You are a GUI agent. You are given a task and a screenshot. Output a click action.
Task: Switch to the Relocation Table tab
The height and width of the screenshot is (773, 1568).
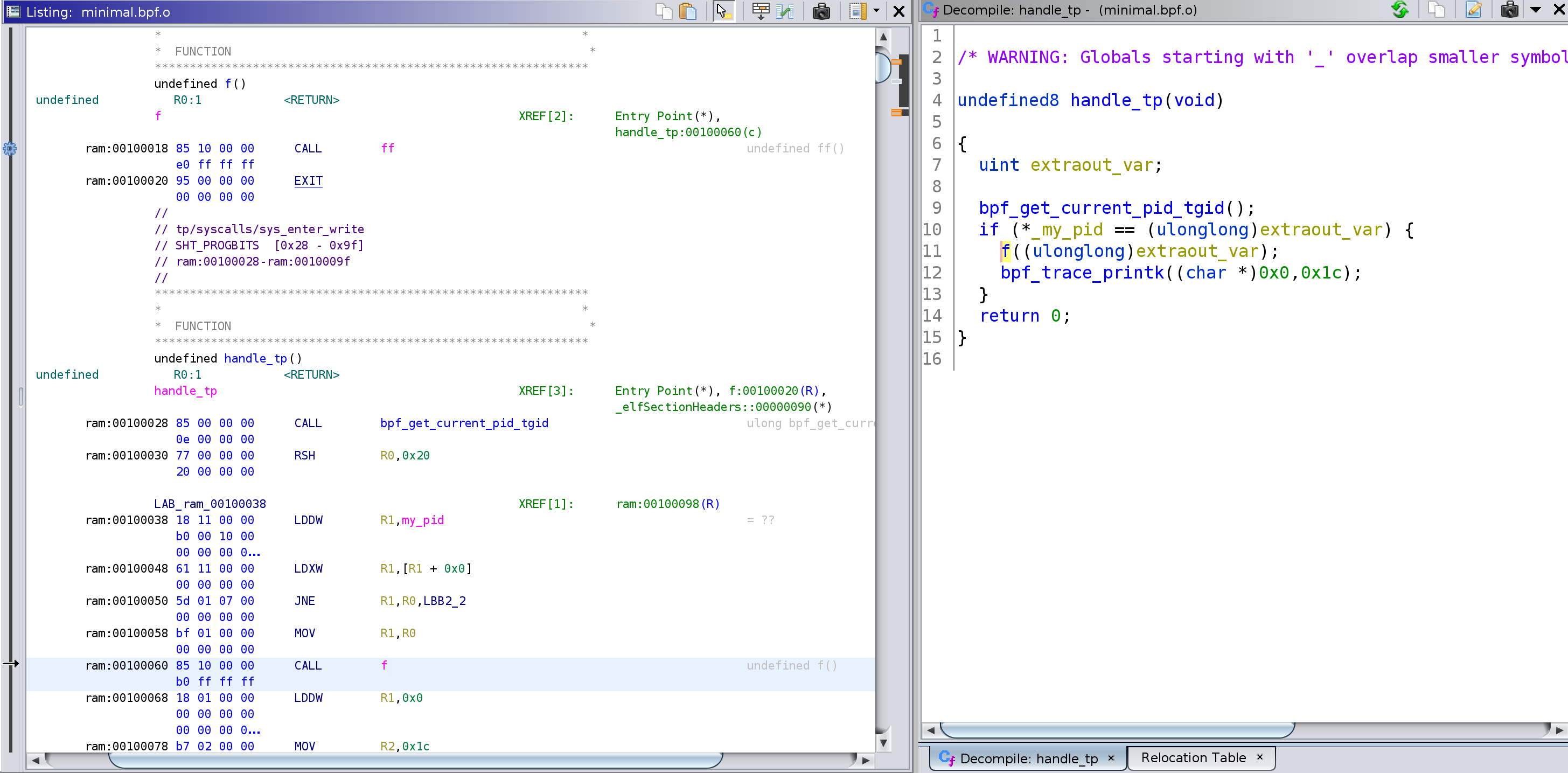(x=1193, y=758)
